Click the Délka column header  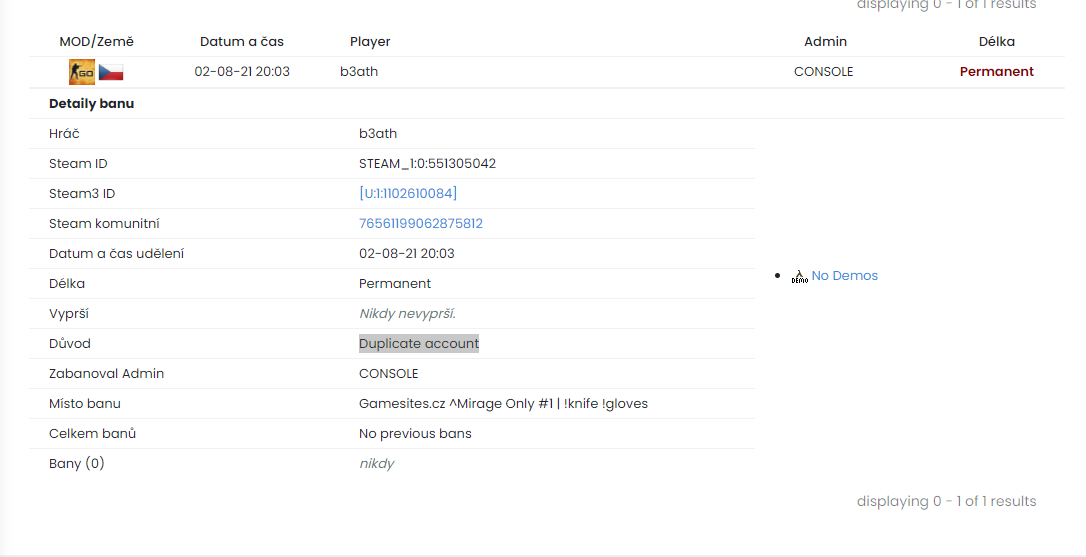(996, 41)
